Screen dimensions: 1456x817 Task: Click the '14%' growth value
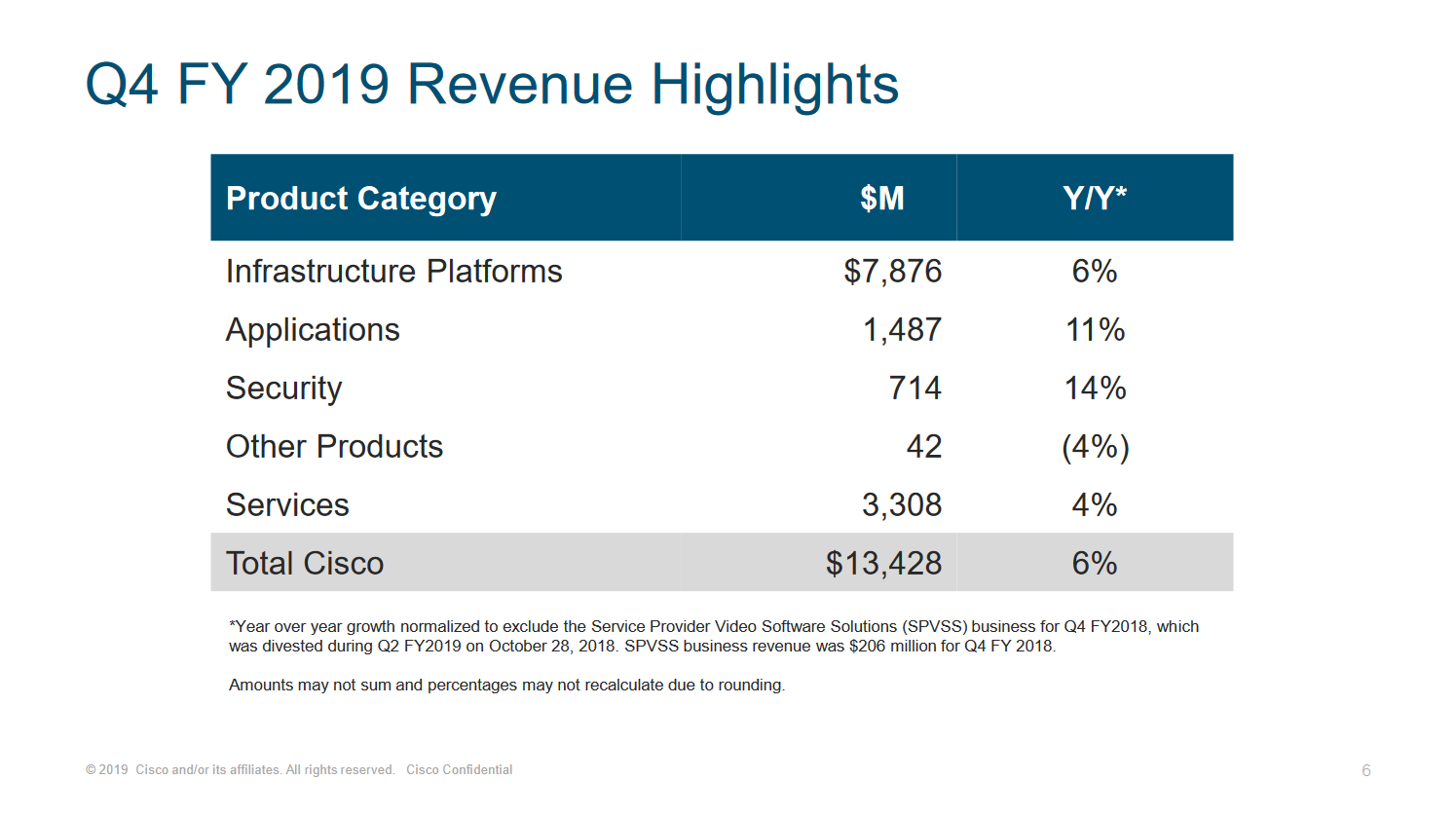[1095, 389]
